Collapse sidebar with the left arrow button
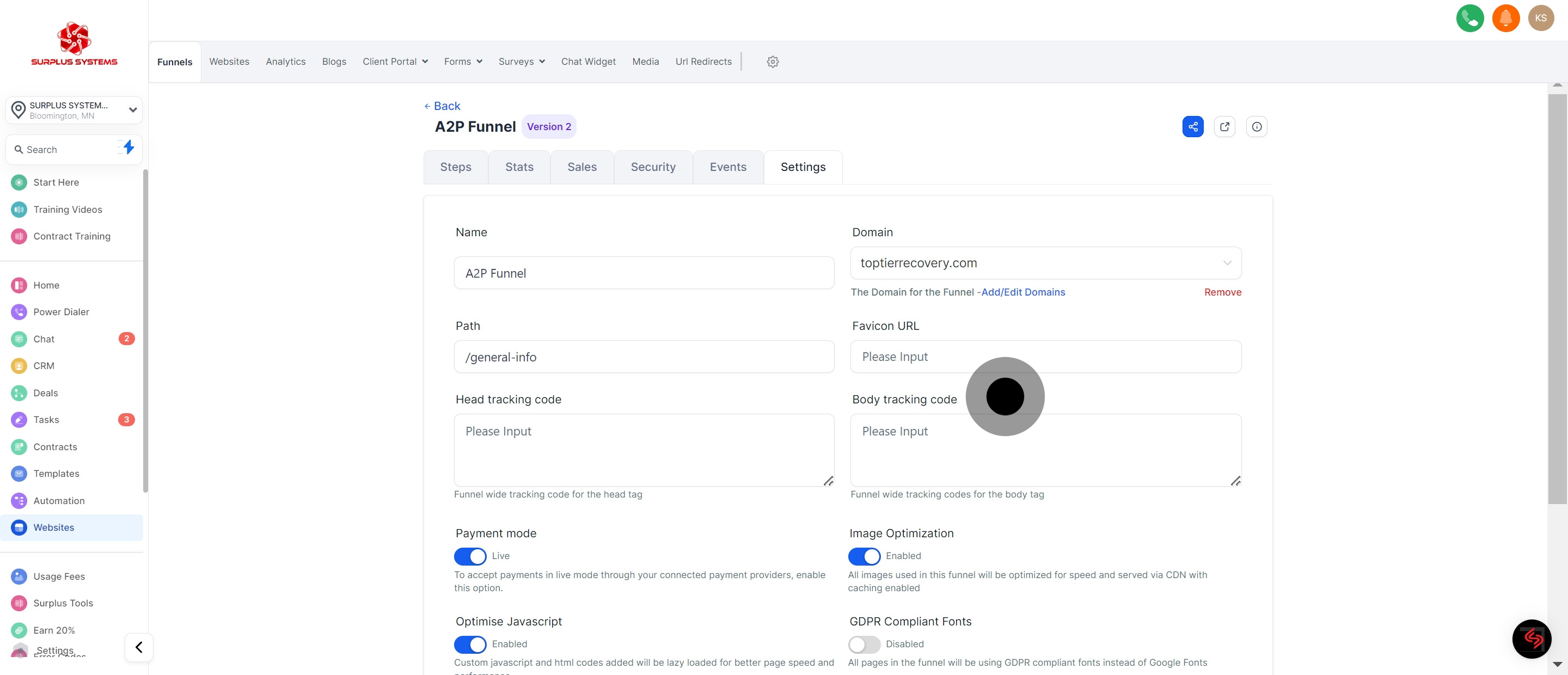Viewport: 1568px width, 675px height. 139,647
